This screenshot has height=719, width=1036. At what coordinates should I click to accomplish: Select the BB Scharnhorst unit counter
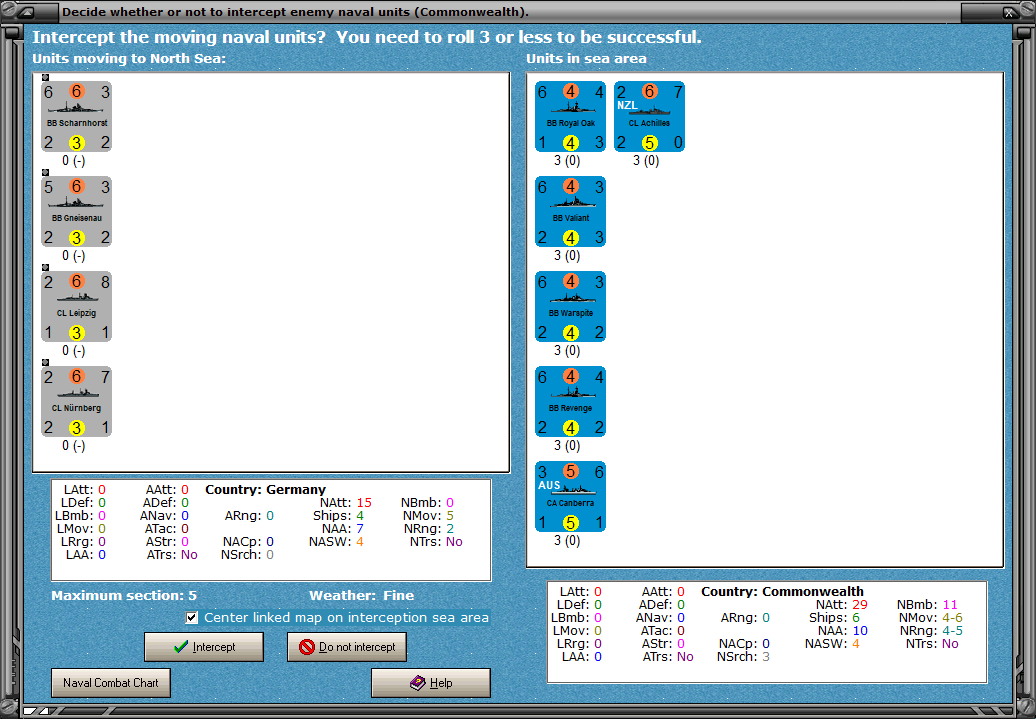[76, 116]
